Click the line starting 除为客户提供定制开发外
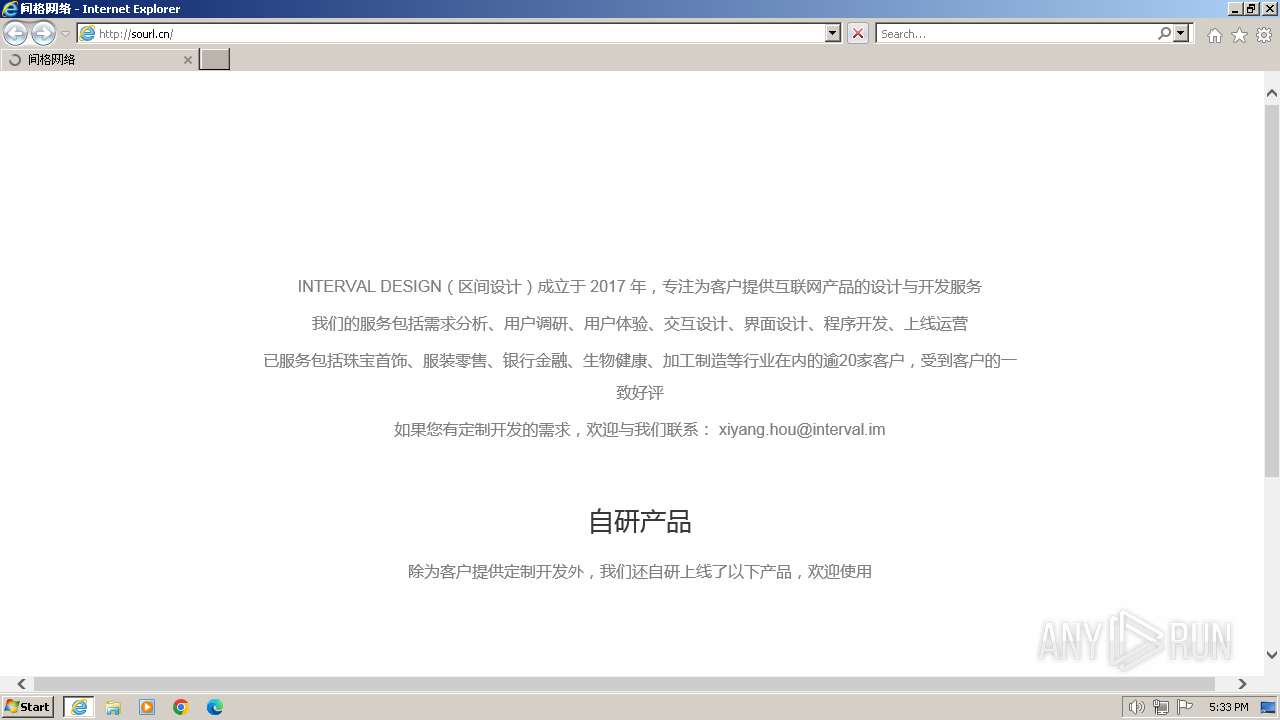 click(x=640, y=572)
